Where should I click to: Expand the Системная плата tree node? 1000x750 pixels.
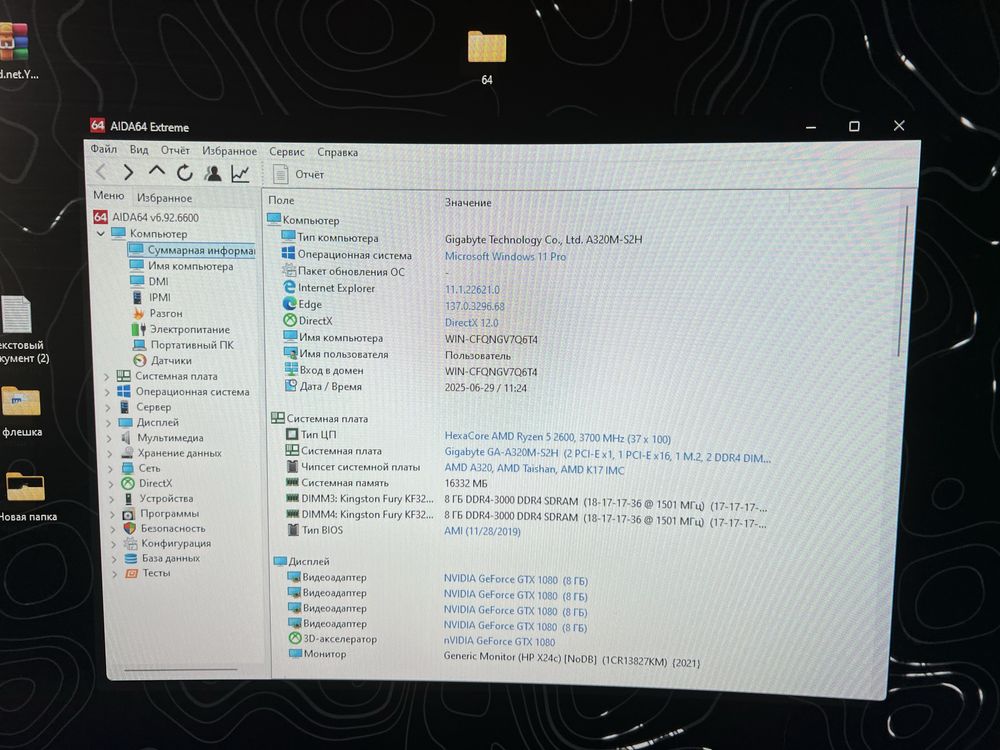pyautogui.click(x=107, y=376)
